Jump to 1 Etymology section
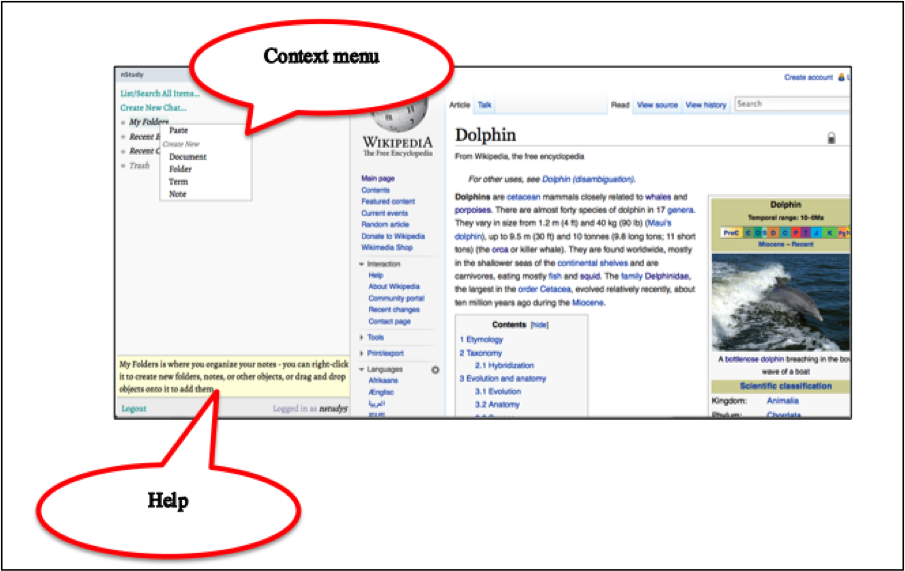 click(481, 339)
